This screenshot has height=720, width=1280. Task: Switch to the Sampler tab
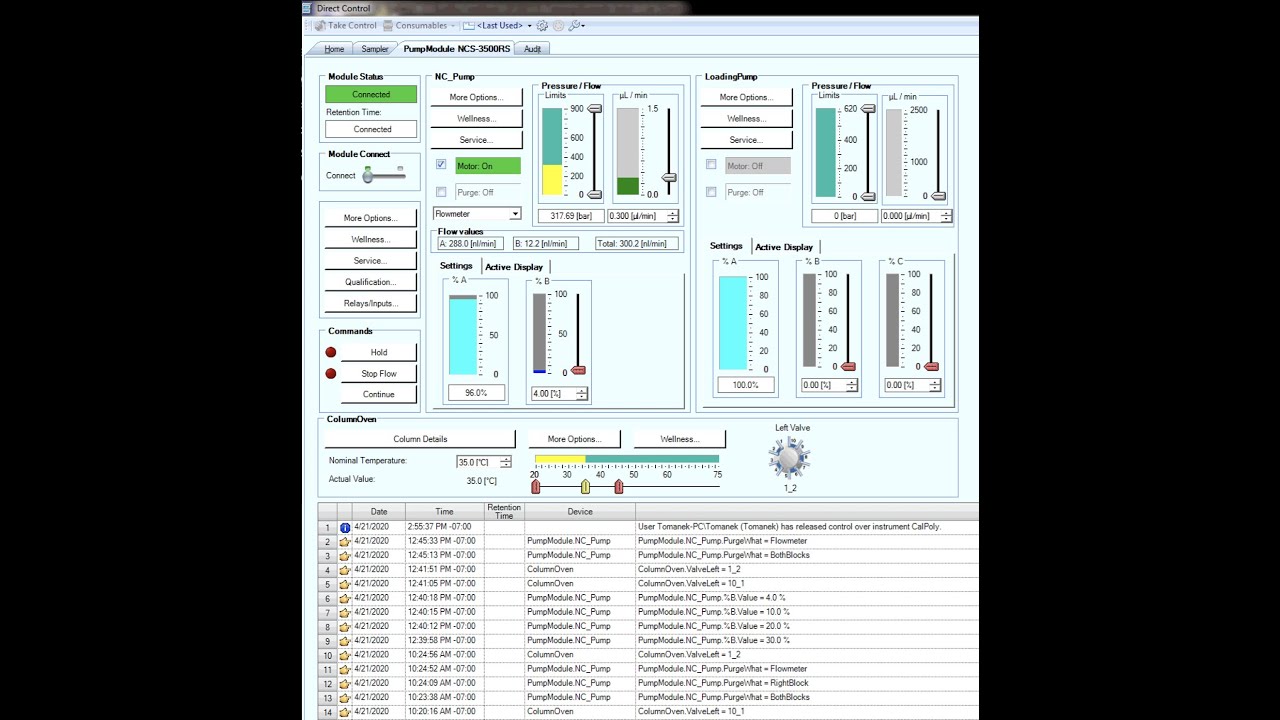[375, 49]
